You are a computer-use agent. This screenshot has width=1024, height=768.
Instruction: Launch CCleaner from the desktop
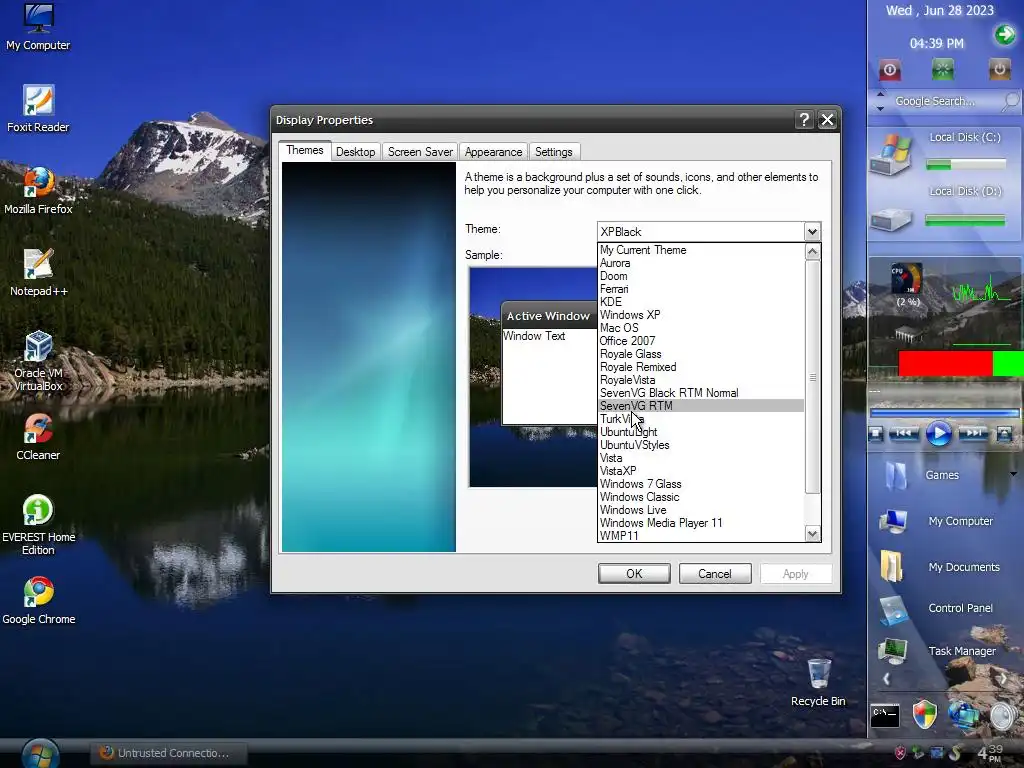click(x=38, y=437)
